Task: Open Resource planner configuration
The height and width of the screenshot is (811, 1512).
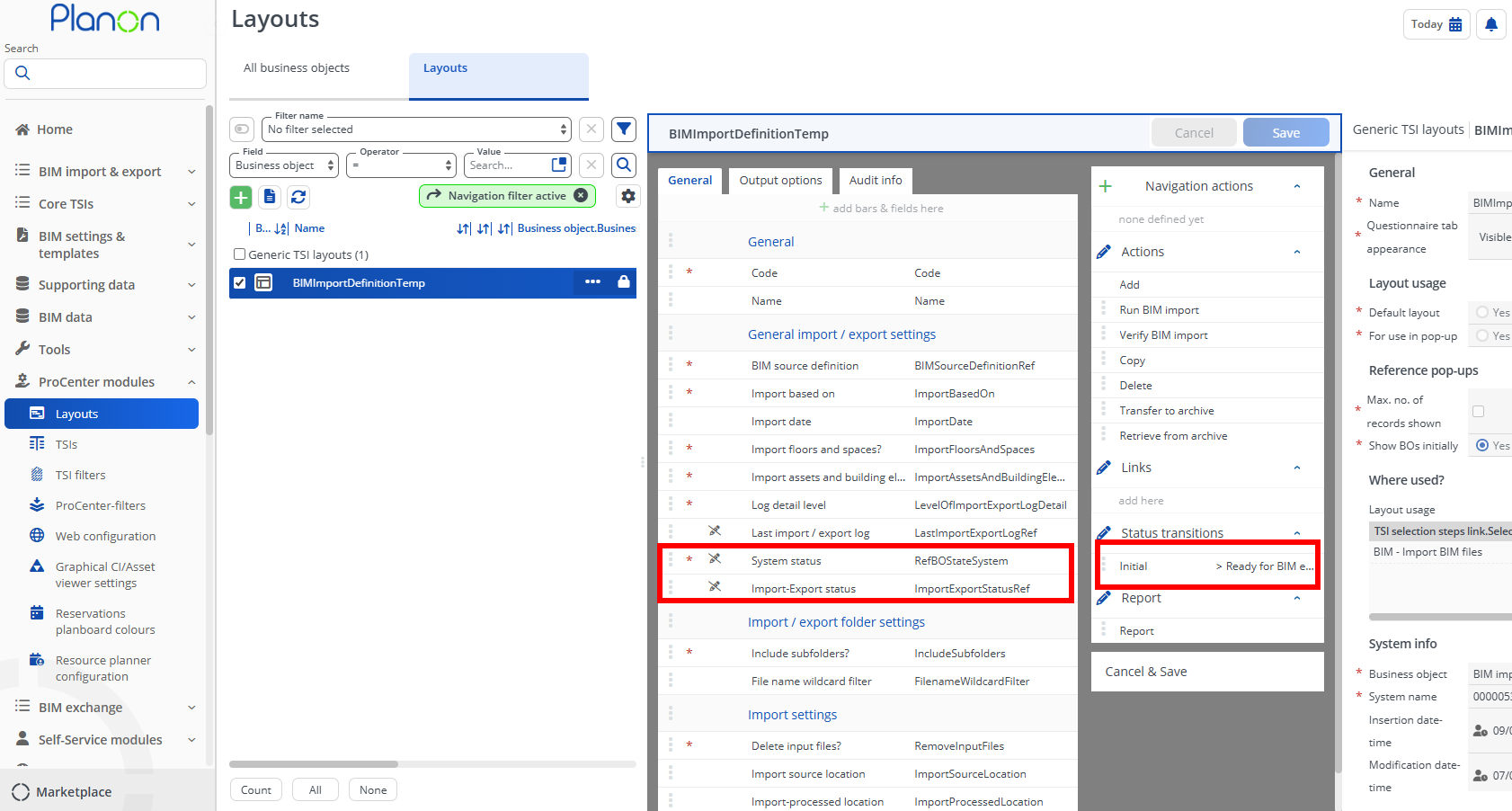Action: [103, 668]
